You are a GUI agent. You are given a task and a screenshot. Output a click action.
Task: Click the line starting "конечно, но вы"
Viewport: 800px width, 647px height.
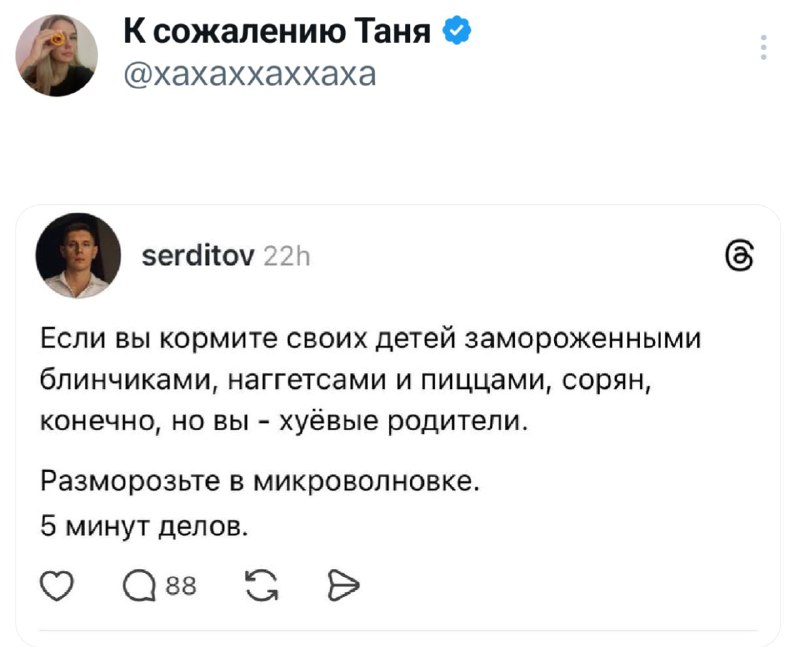[284, 420]
